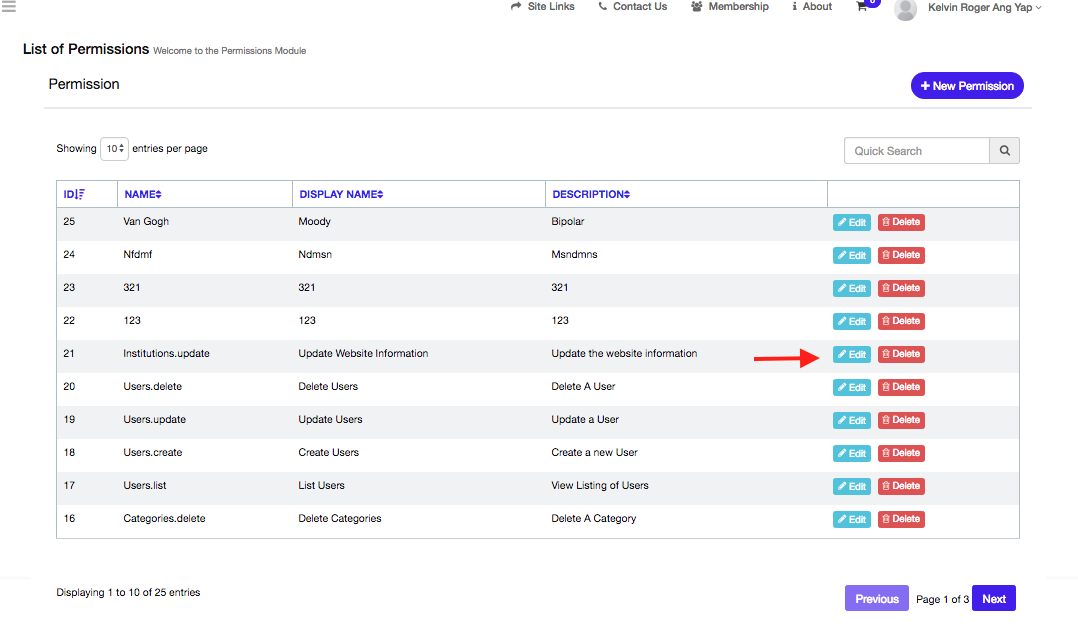
Task: Delete the Nfdmf permission
Action: click(901, 255)
